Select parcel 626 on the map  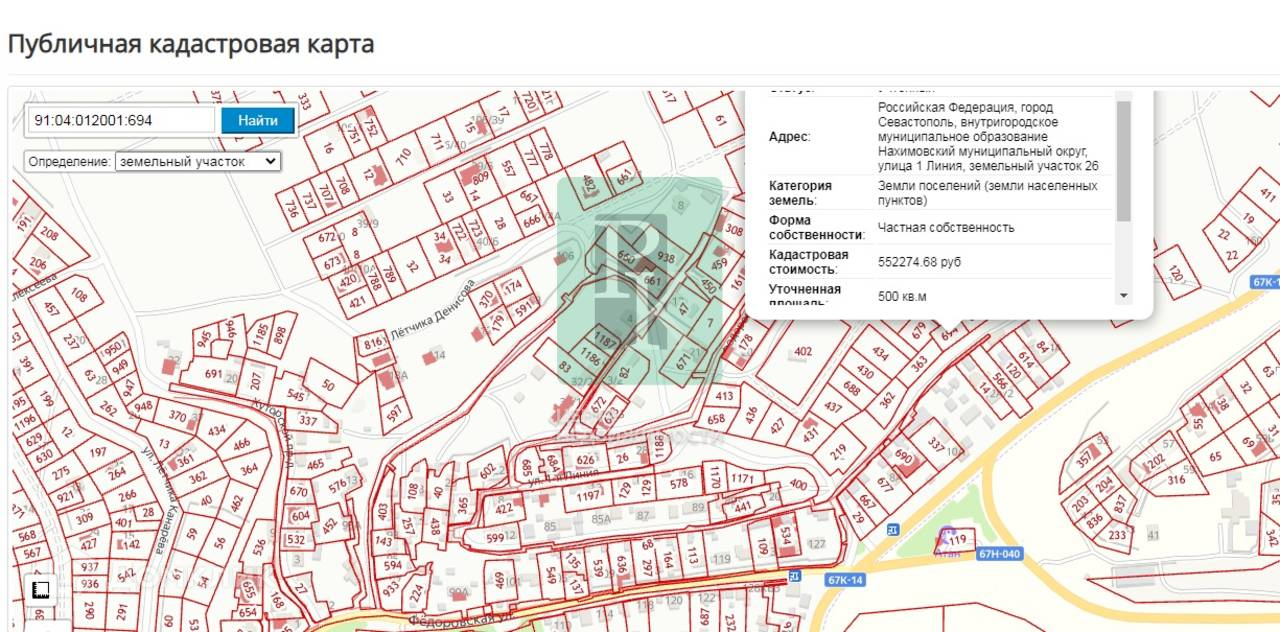[586, 460]
